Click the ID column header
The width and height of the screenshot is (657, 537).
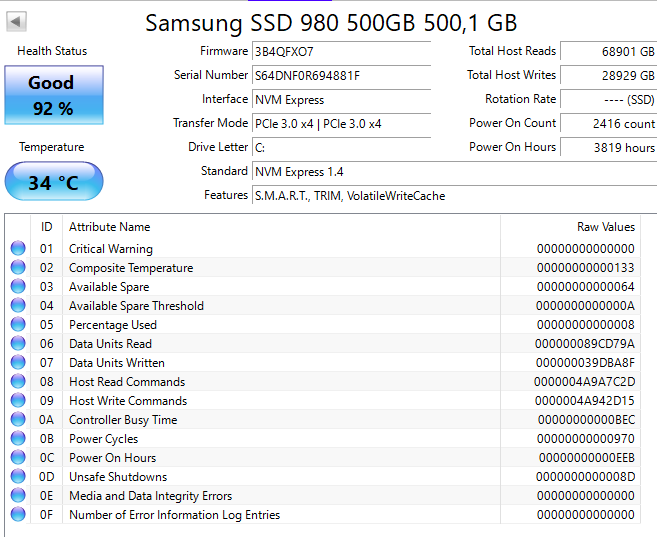[x=47, y=227]
